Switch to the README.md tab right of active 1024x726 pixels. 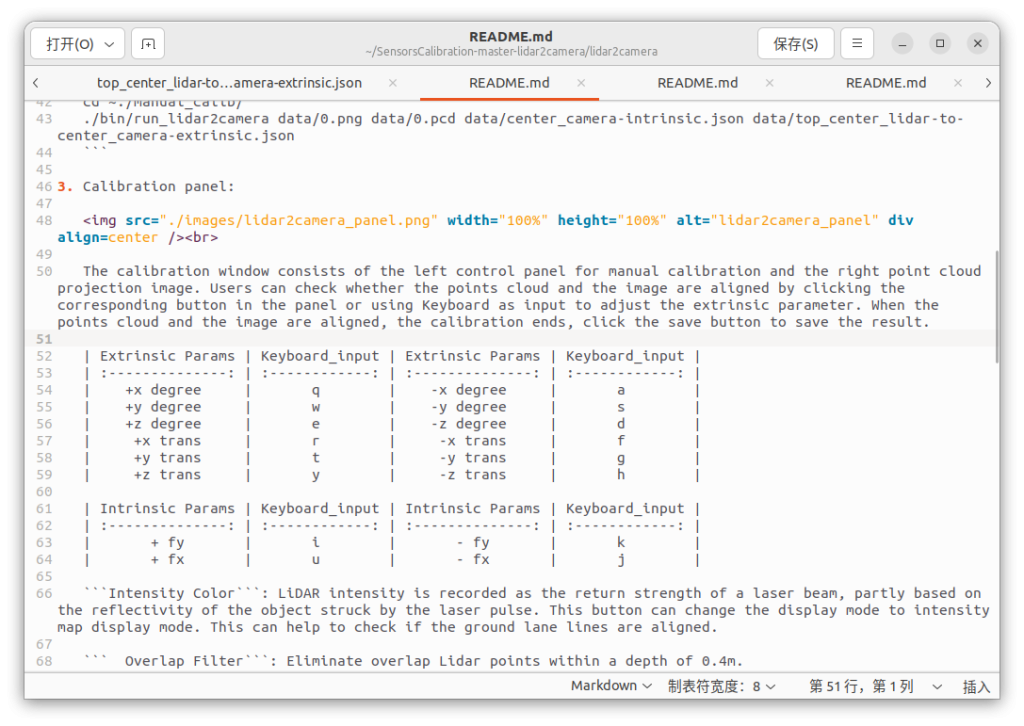697,83
